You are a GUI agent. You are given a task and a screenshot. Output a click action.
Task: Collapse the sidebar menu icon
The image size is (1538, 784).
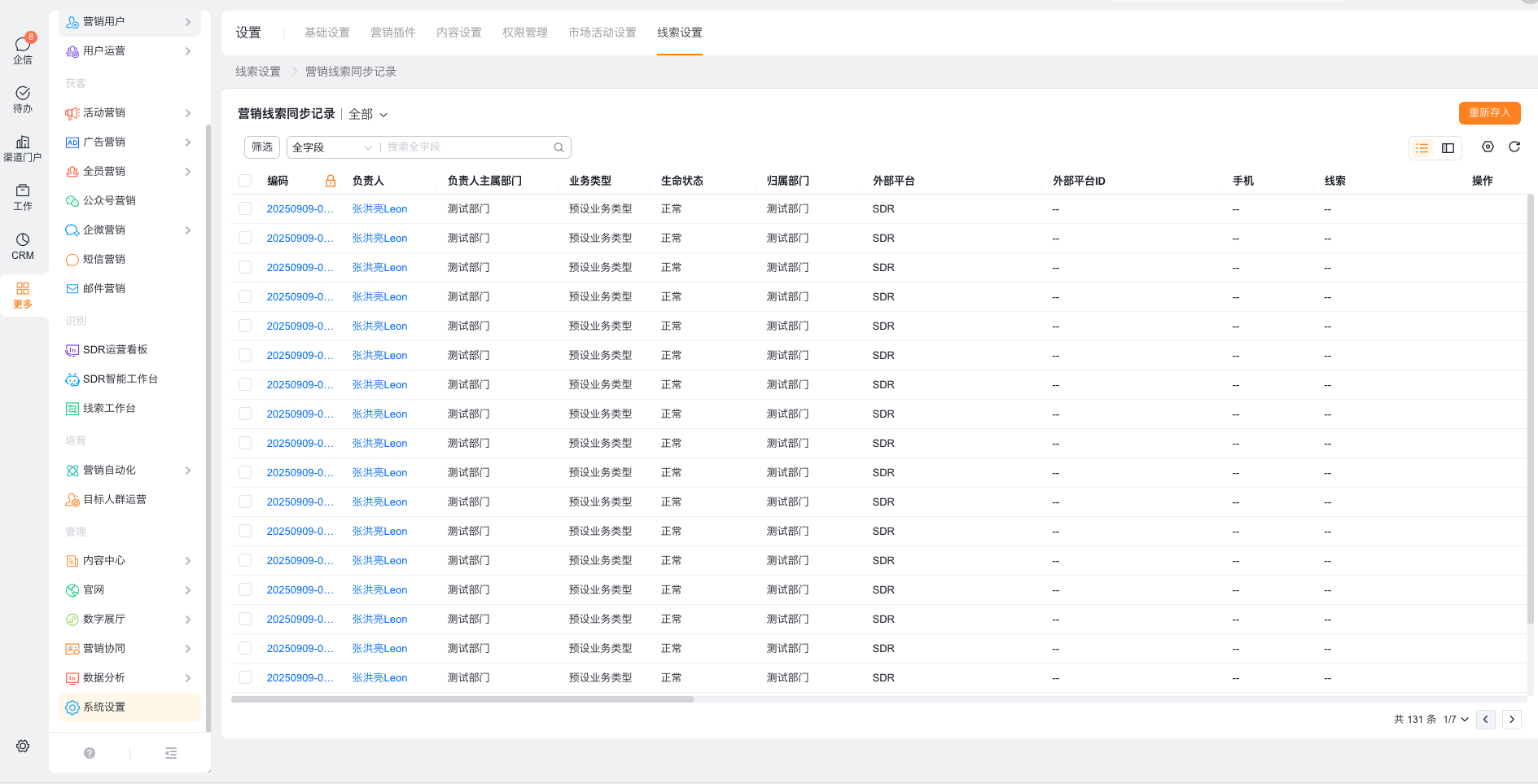pyautogui.click(x=171, y=753)
